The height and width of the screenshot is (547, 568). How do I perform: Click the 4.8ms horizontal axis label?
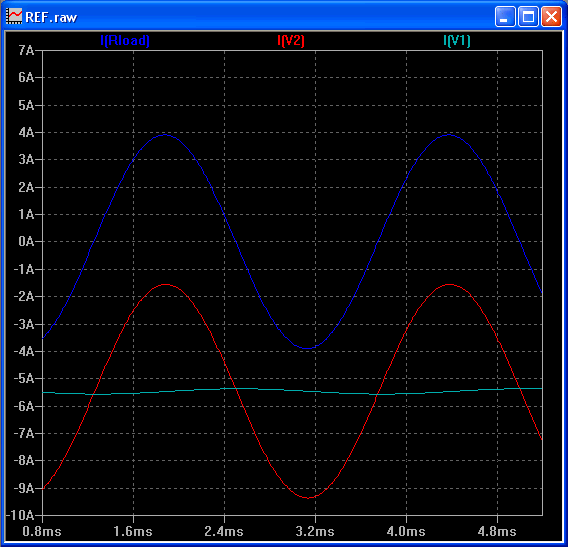[497, 531]
